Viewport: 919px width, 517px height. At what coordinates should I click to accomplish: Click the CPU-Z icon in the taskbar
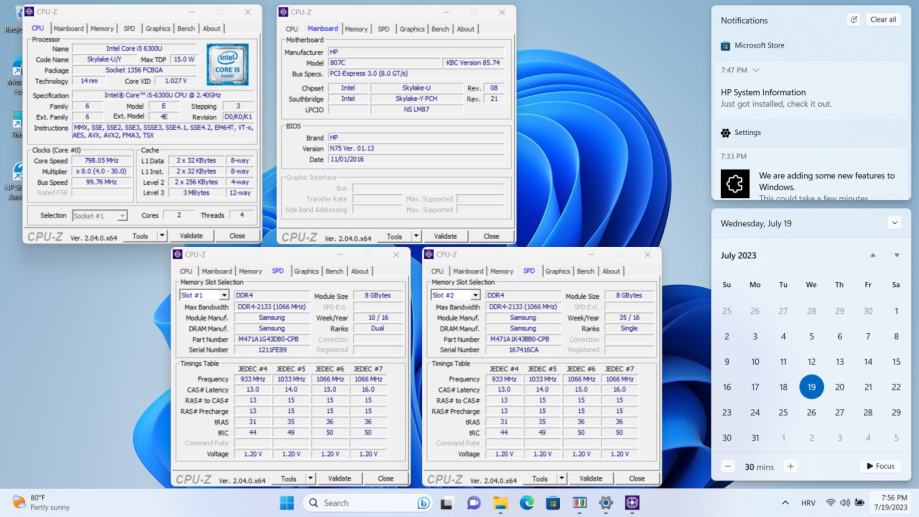click(632, 503)
